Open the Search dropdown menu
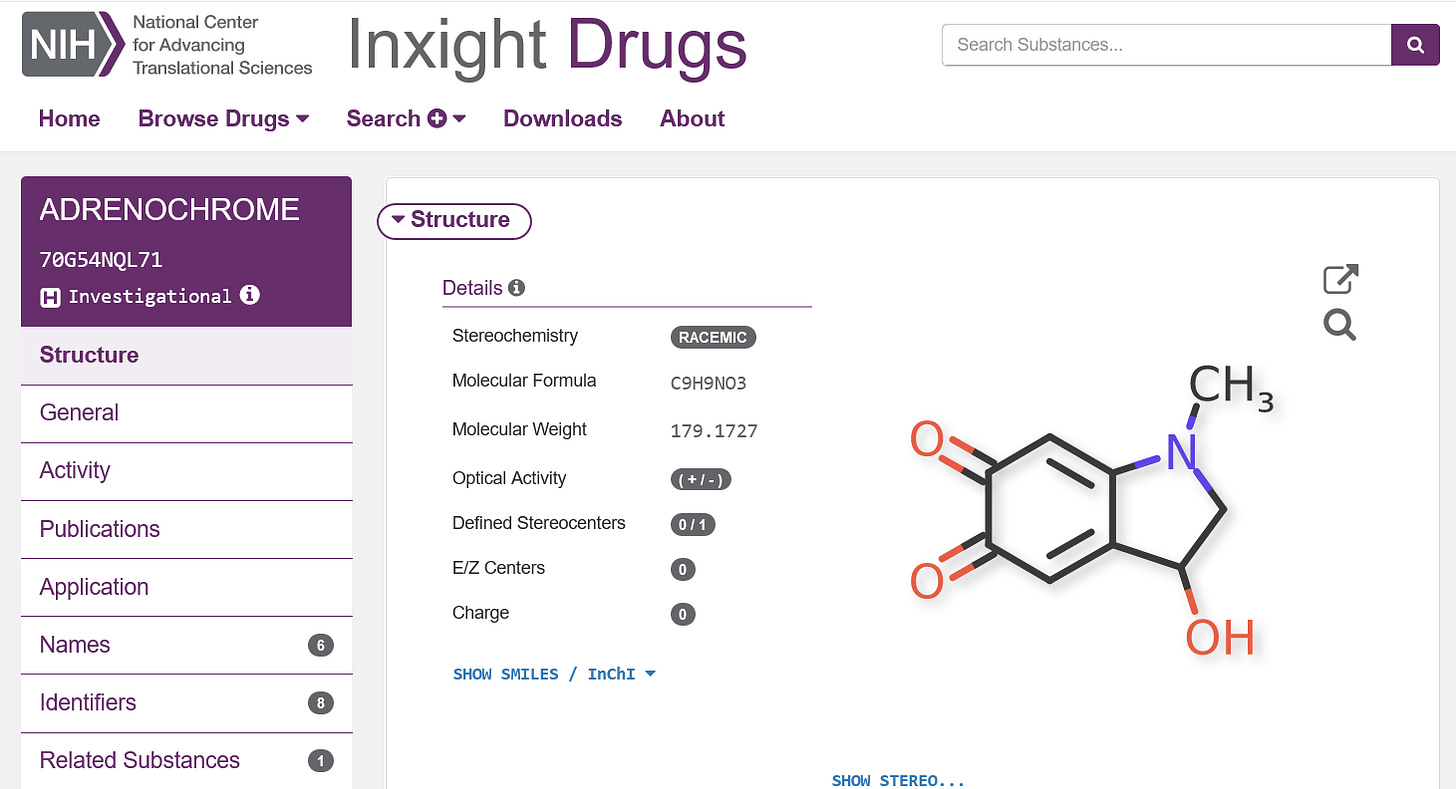Screen dimensions: 1456x789 pyautogui.click(x=406, y=118)
